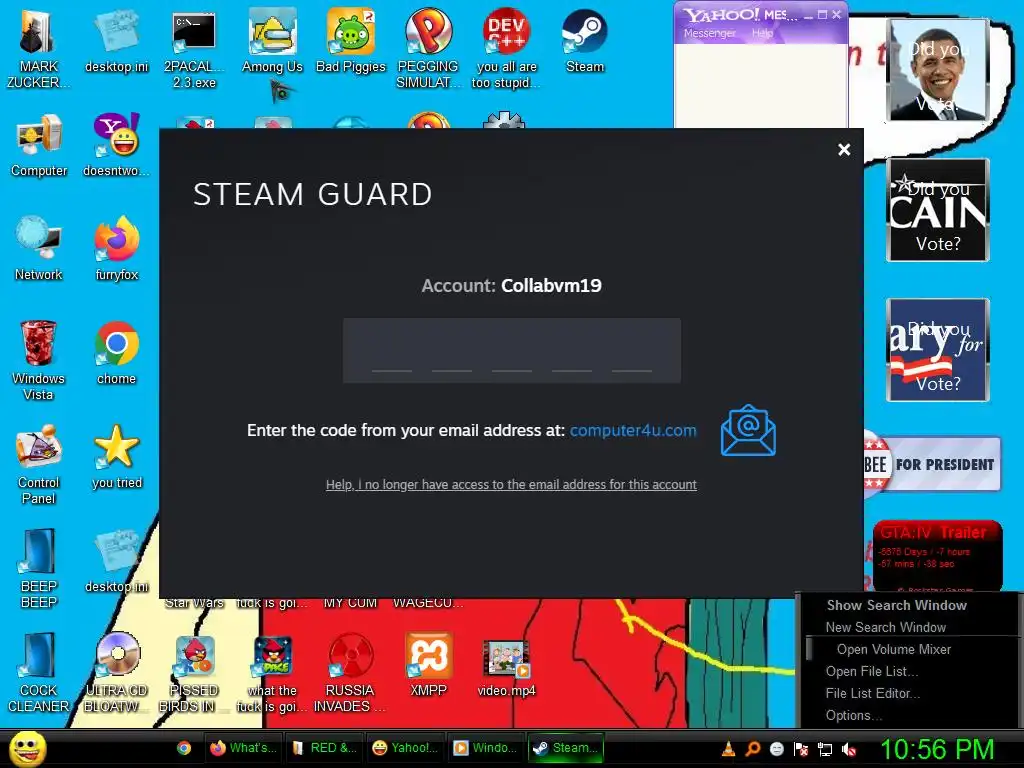Open the Steam desktop shortcut

coord(584,42)
